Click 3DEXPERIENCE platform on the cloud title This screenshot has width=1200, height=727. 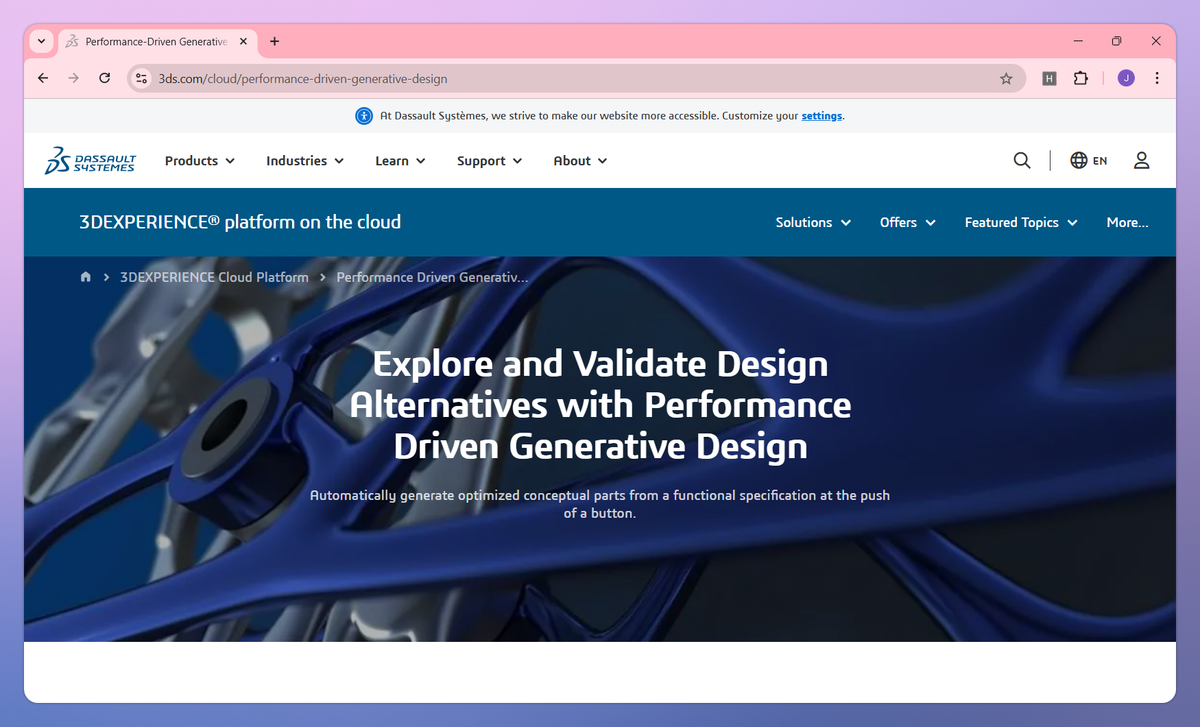click(240, 222)
